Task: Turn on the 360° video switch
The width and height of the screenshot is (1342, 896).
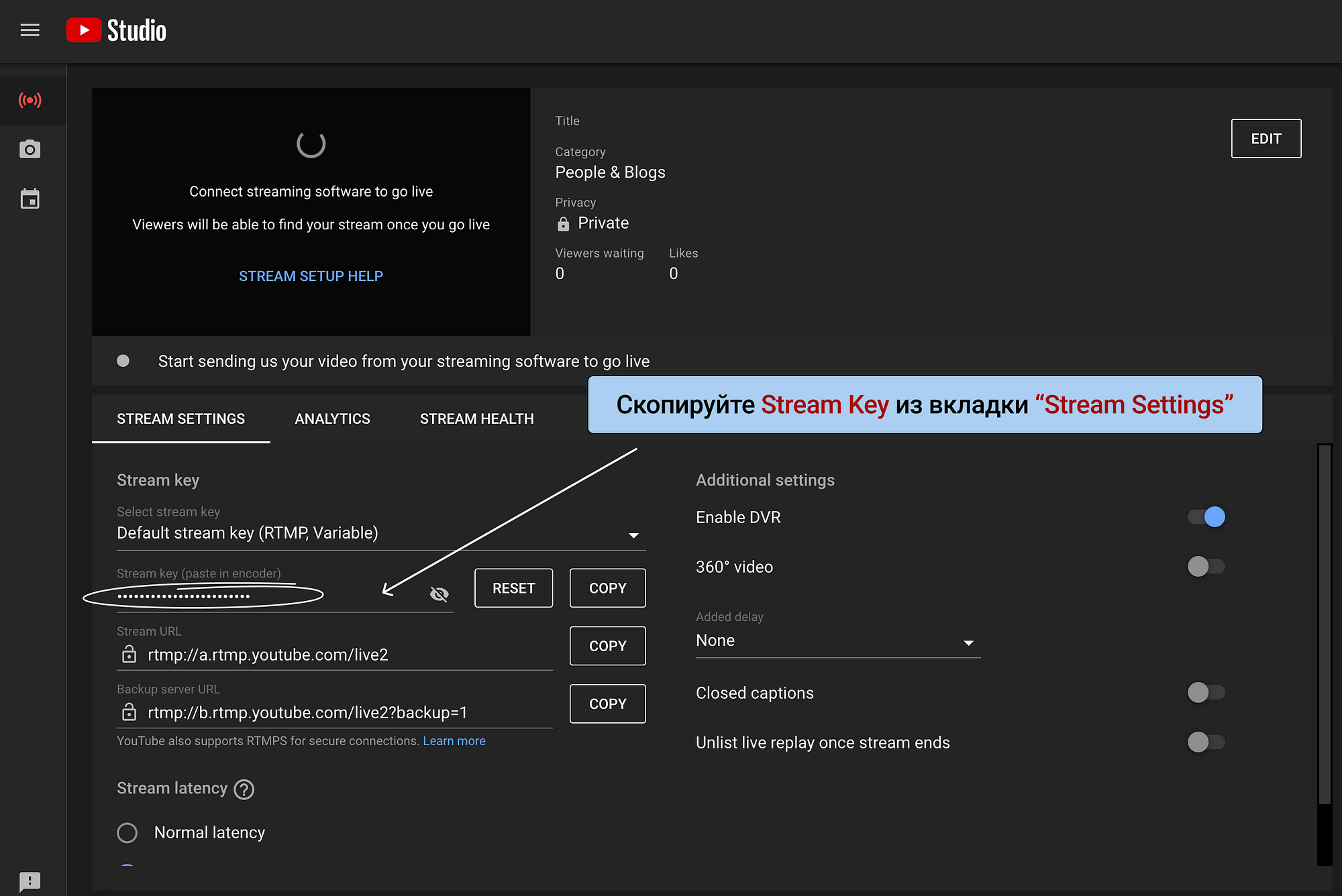Action: (1206, 567)
